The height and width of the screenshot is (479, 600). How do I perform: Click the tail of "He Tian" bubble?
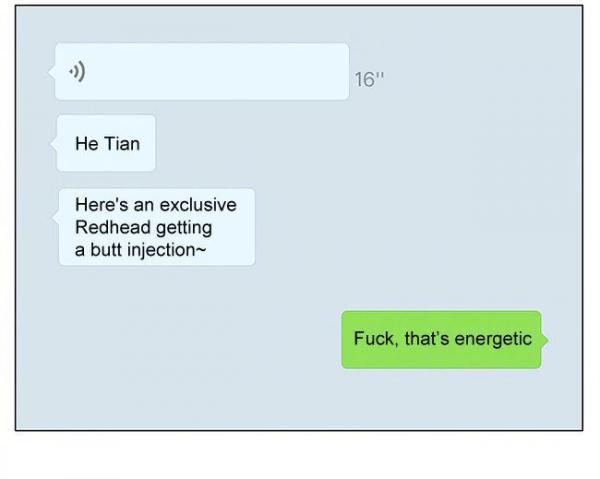54,144
